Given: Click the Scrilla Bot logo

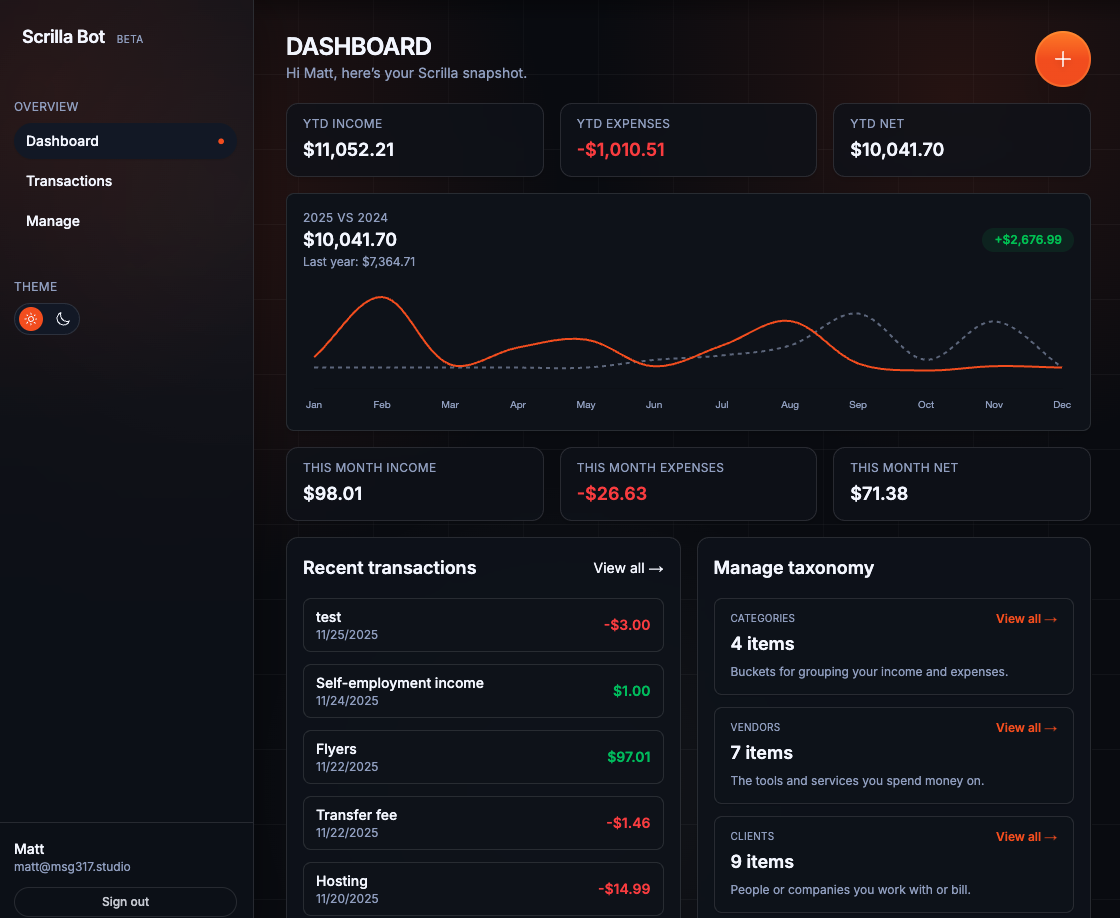Looking at the screenshot, I should coord(63,36).
